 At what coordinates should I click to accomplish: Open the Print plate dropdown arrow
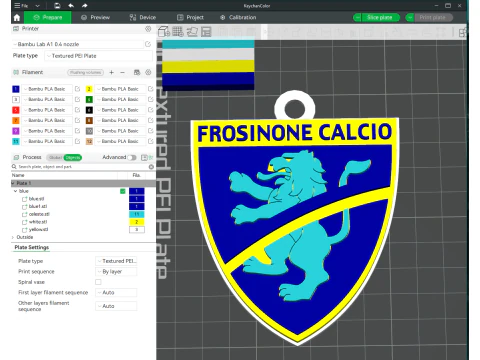click(x=410, y=17)
